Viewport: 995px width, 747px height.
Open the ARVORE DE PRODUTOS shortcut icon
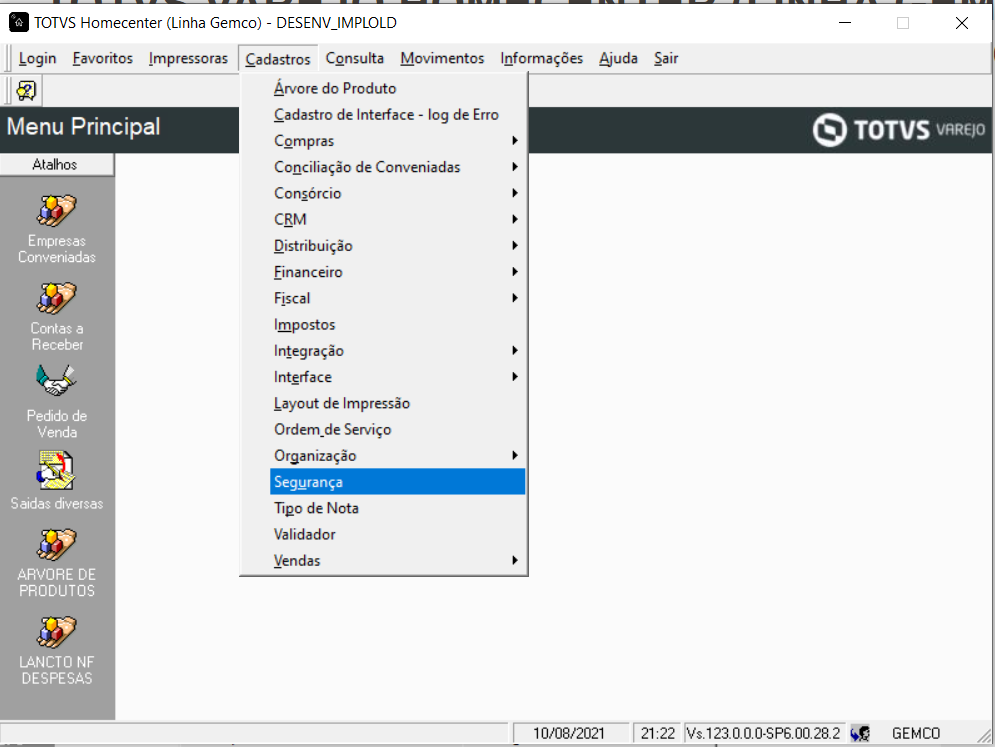coord(56,544)
